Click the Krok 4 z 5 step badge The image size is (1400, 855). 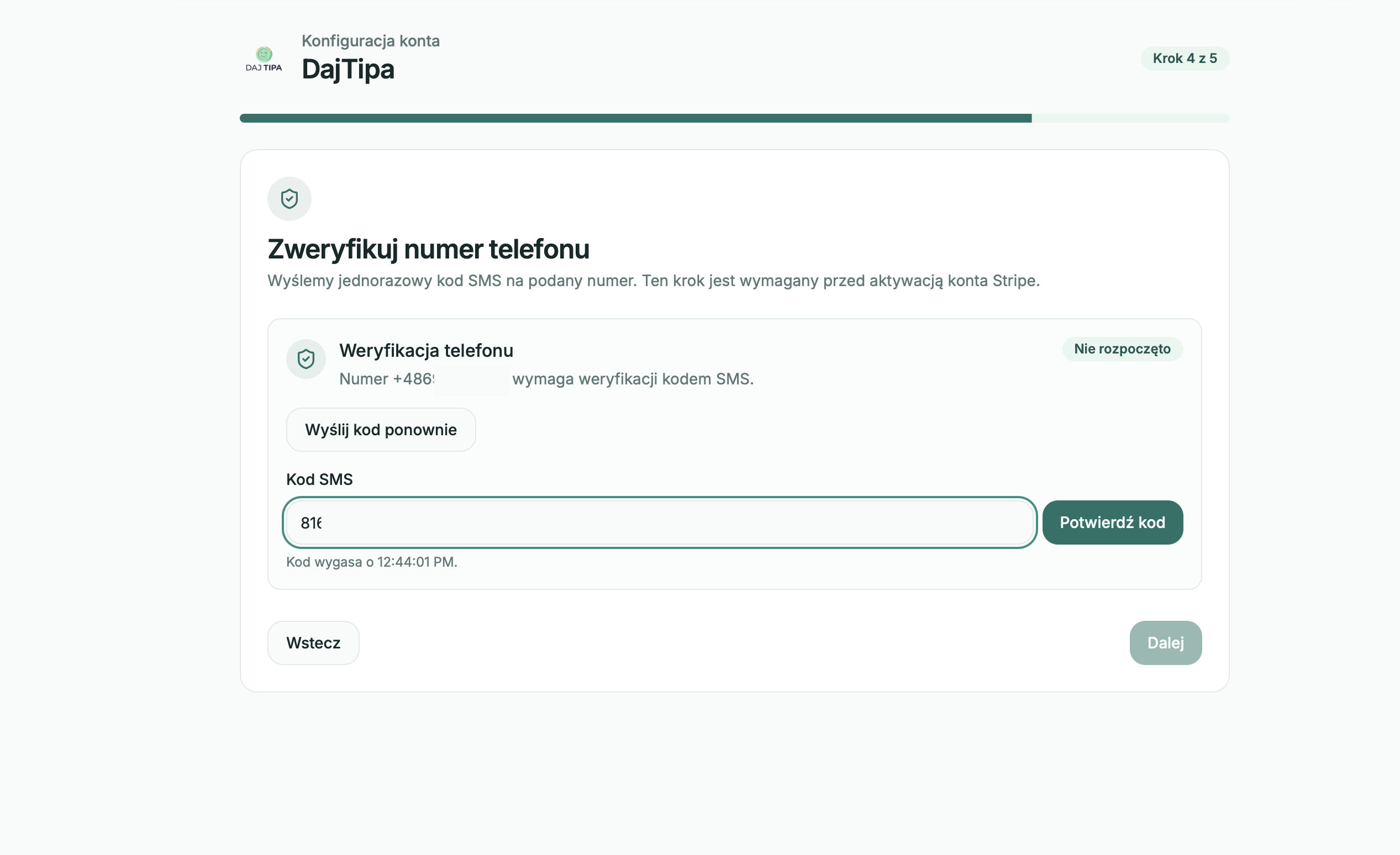pyautogui.click(x=1185, y=59)
